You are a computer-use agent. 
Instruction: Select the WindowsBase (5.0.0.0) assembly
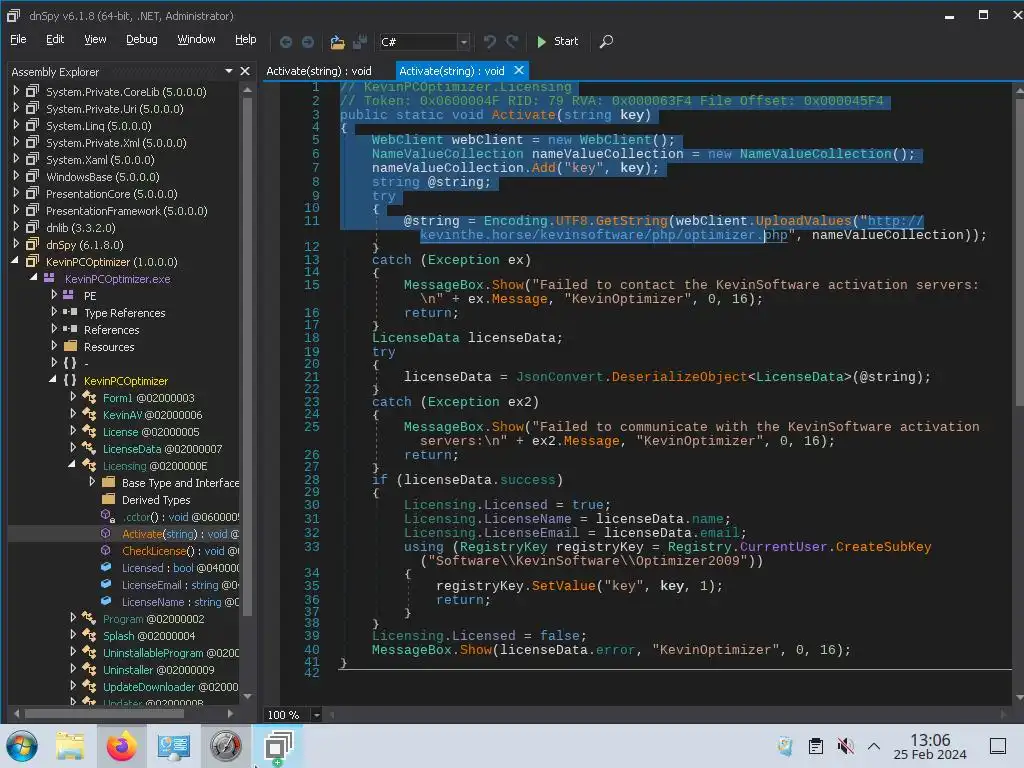coord(103,177)
